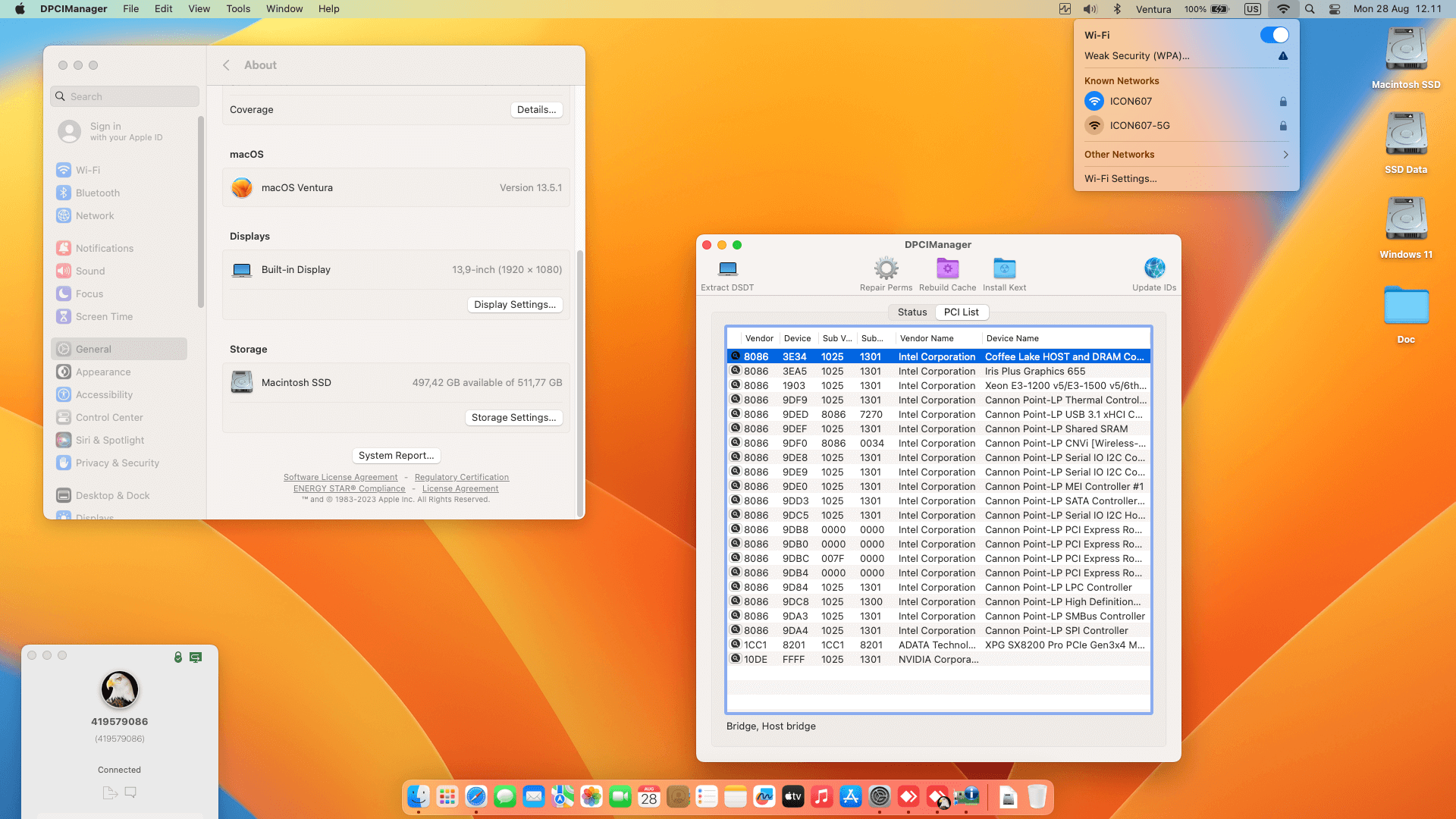Click the Spotlight search icon in menu bar
This screenshot has width=1456, height=819.
click(x=1309, y=9)
